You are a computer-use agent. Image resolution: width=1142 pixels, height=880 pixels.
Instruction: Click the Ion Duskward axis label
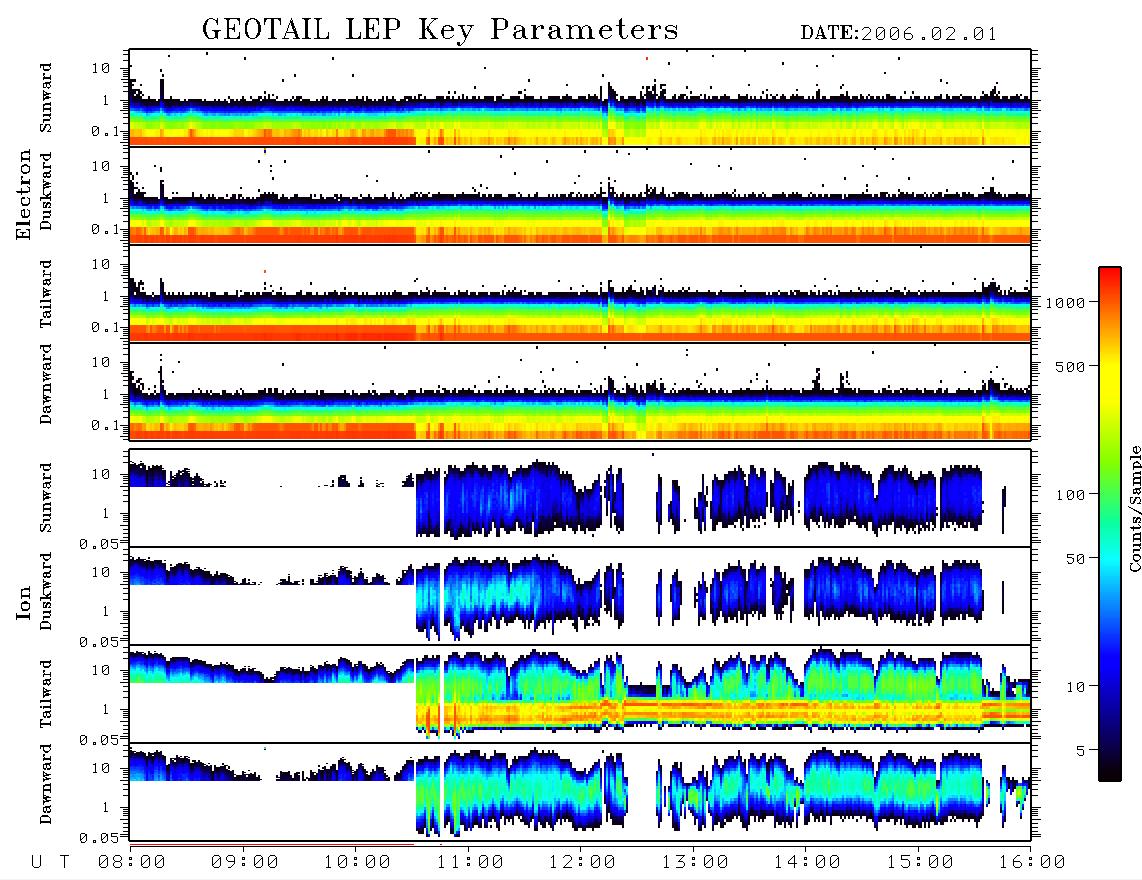coord(46,591)
